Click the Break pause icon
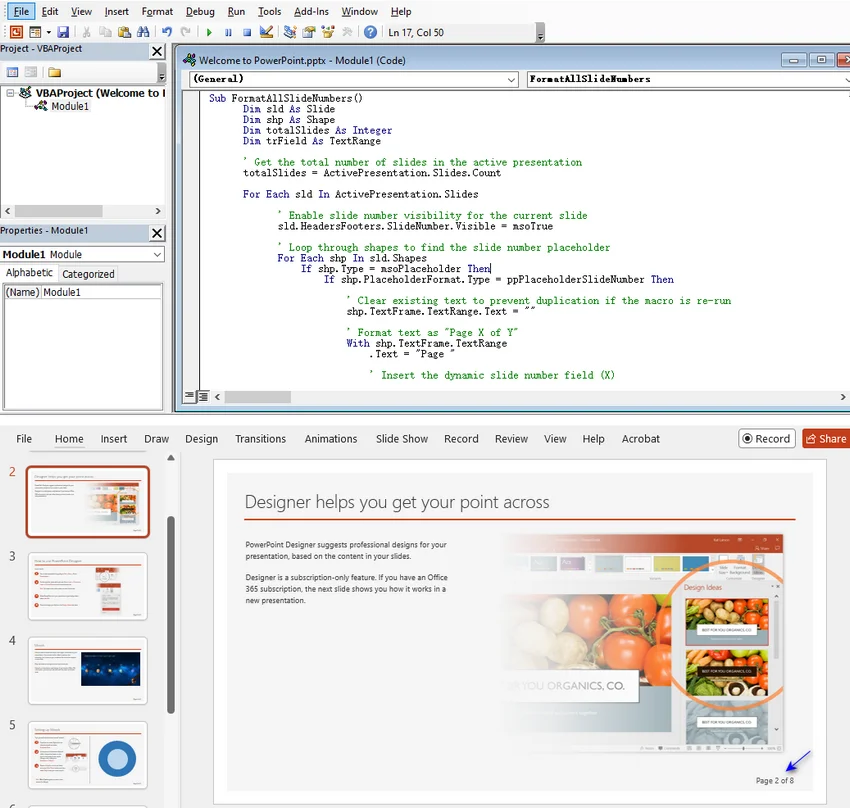The image size is (850, 808). [228, 33]
